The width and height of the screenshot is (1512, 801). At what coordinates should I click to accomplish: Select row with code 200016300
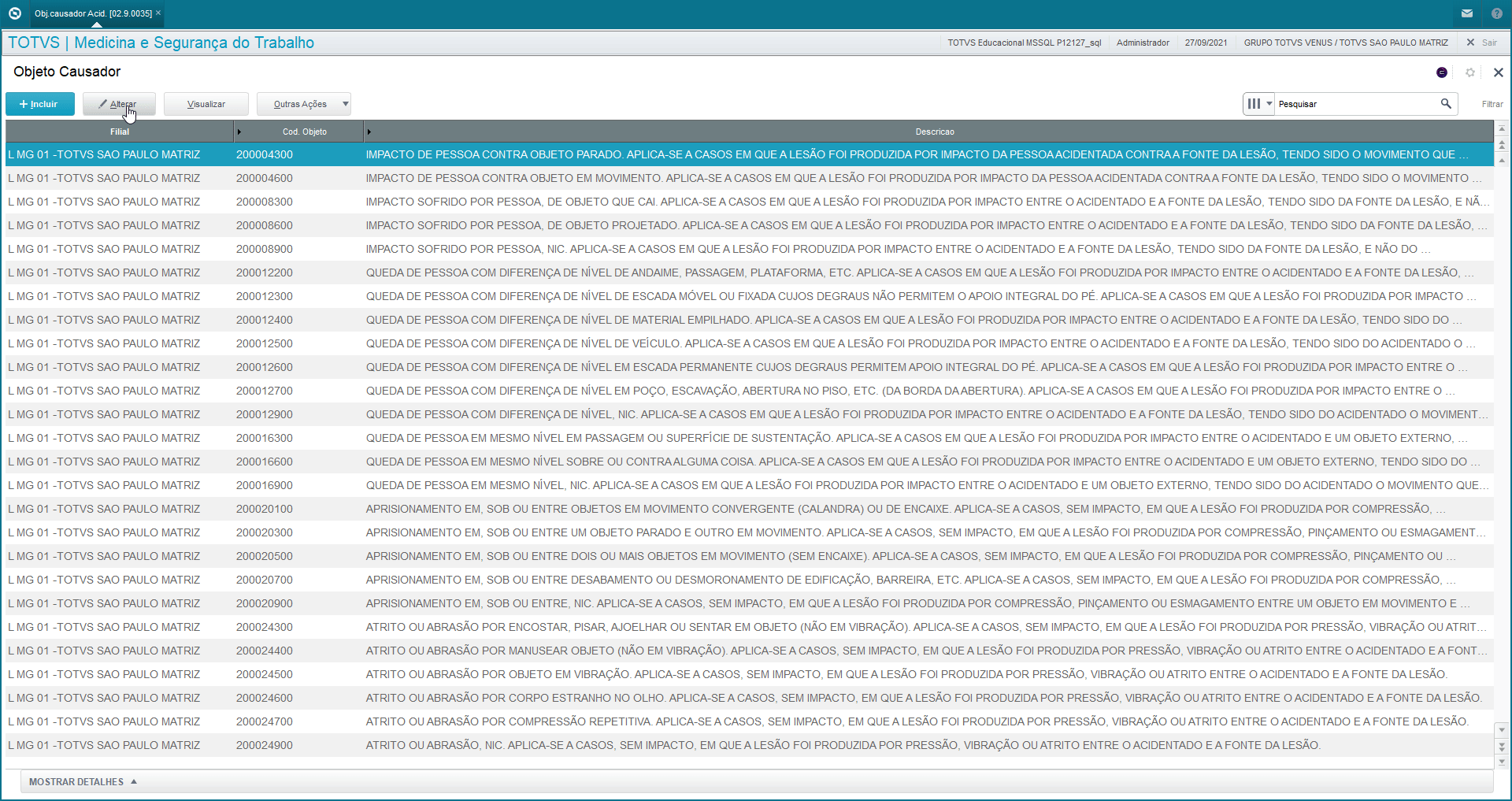tap(749, 438)
